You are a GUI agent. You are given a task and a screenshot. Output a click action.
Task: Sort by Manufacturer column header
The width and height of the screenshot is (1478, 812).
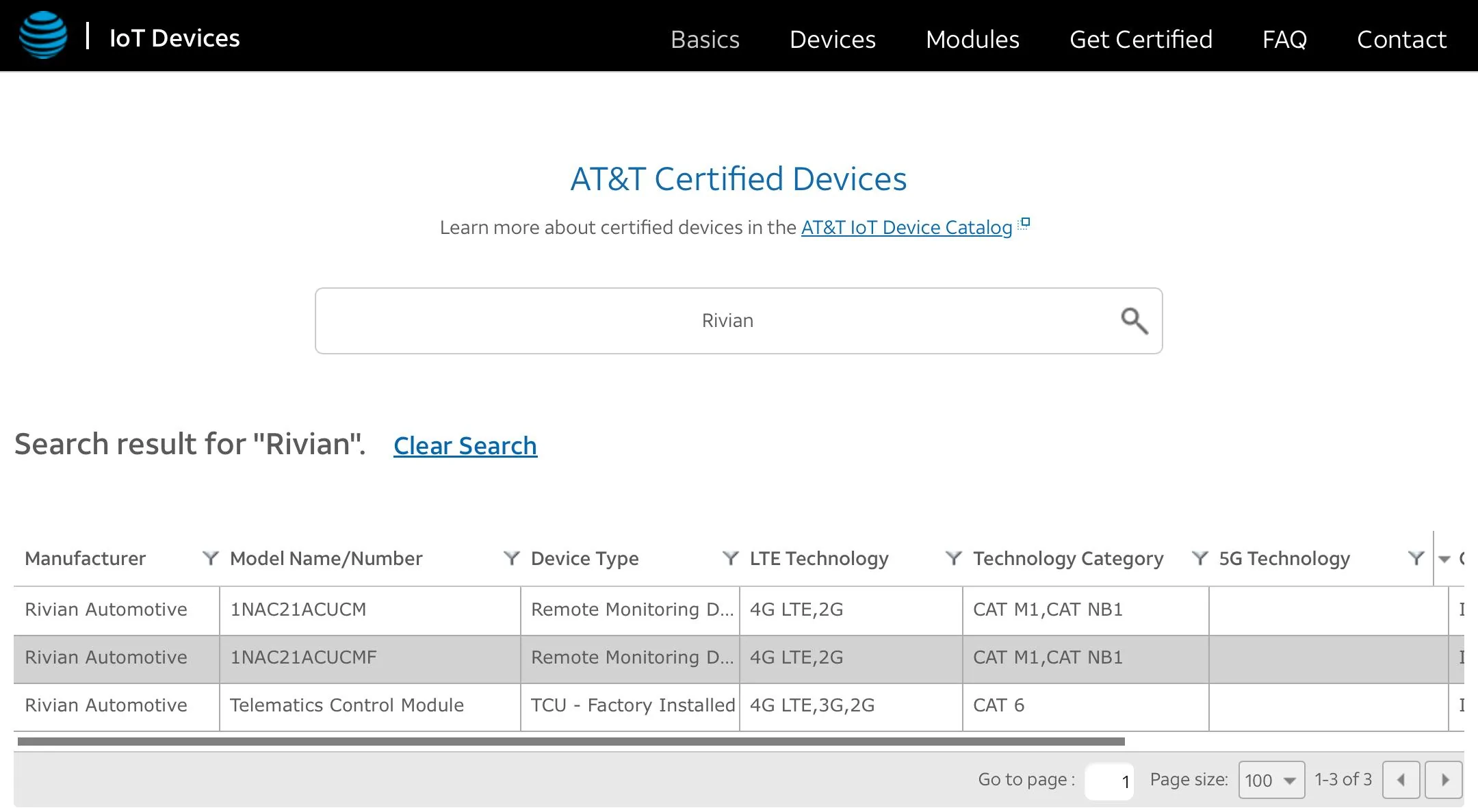86,559
